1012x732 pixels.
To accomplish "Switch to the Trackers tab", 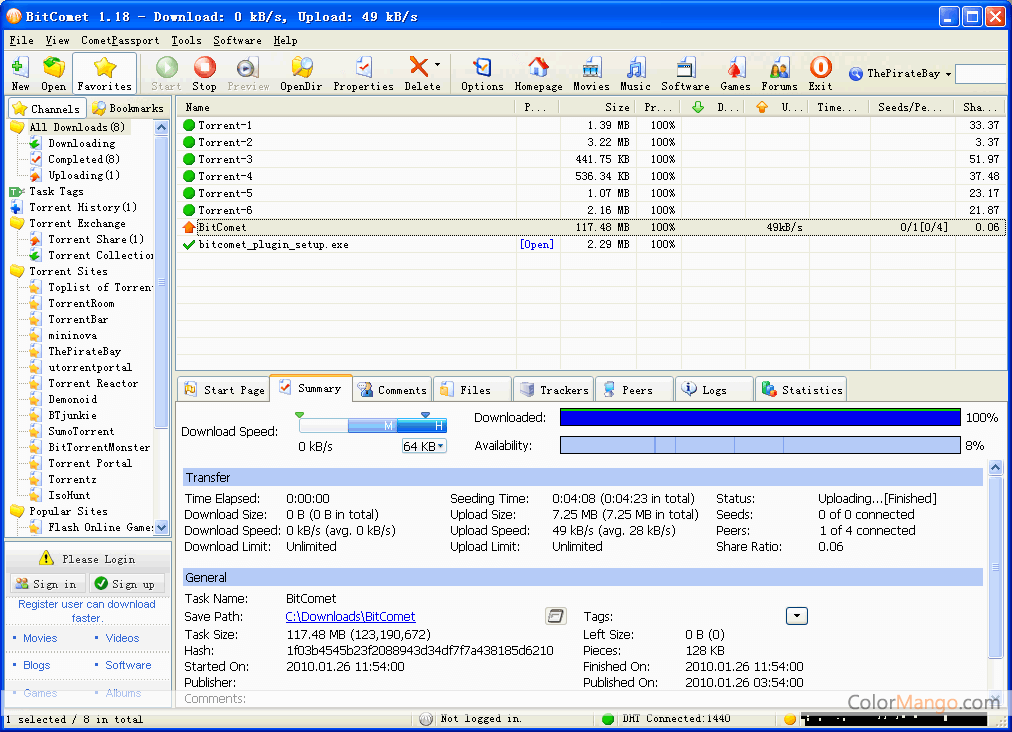I will pos(554,390).
